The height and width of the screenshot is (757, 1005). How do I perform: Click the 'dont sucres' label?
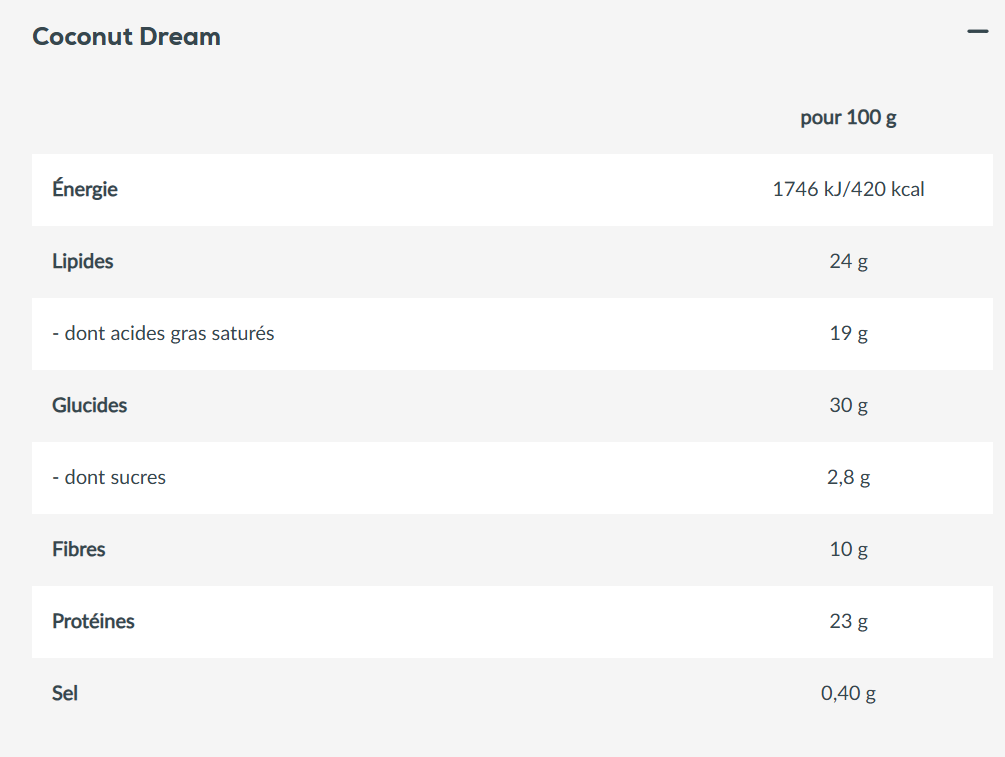(x=109, y=477)
